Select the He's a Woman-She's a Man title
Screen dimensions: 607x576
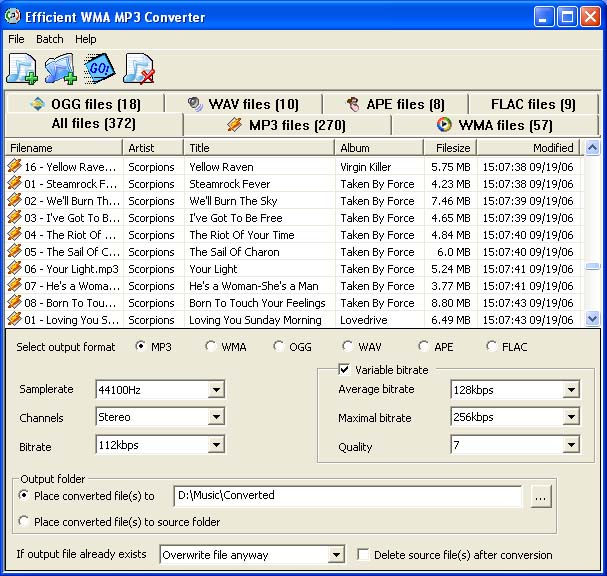point(254,286)
